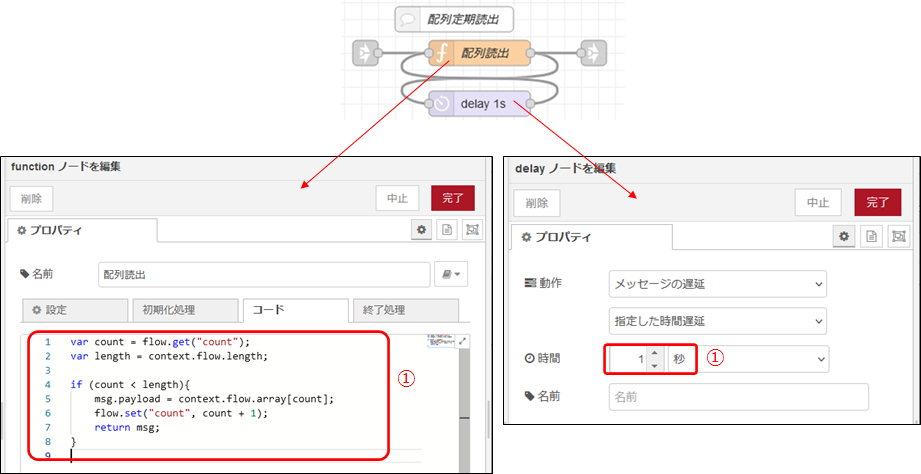Viewport: 921px width, 474px height.
Task: Click the link-out node on the right
Action: click(592, 52)
